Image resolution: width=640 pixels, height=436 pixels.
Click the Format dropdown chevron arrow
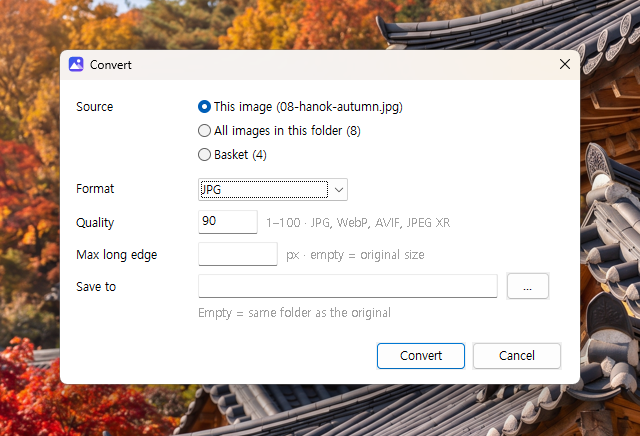(x=339, y=189)
